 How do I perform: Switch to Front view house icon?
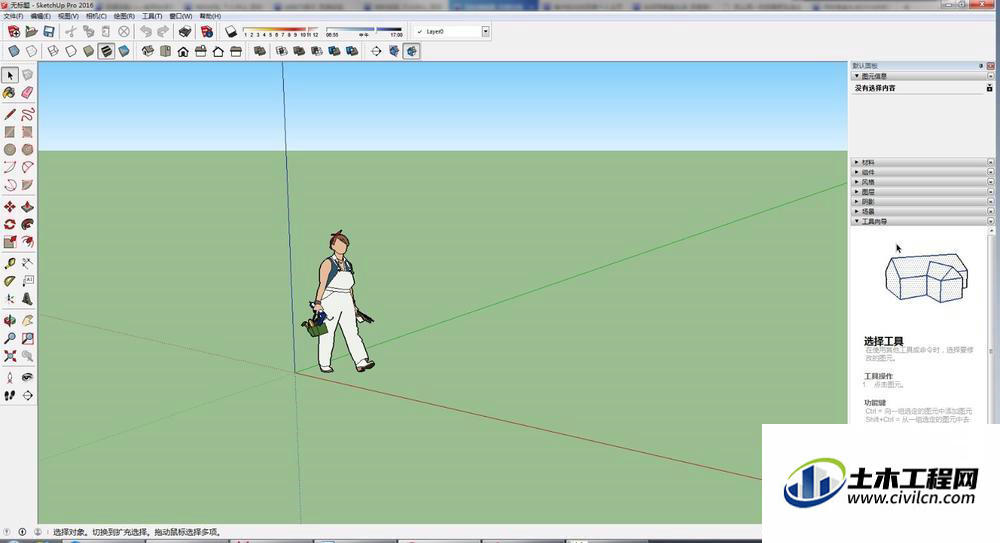point(183,51)
